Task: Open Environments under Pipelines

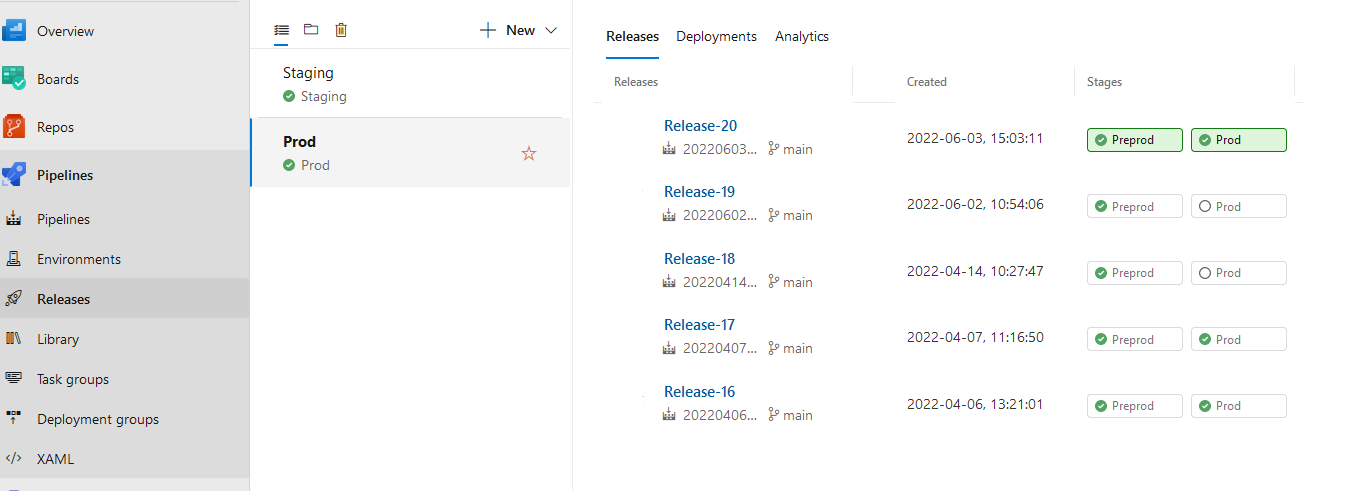Action: click(x=78, y=259)
